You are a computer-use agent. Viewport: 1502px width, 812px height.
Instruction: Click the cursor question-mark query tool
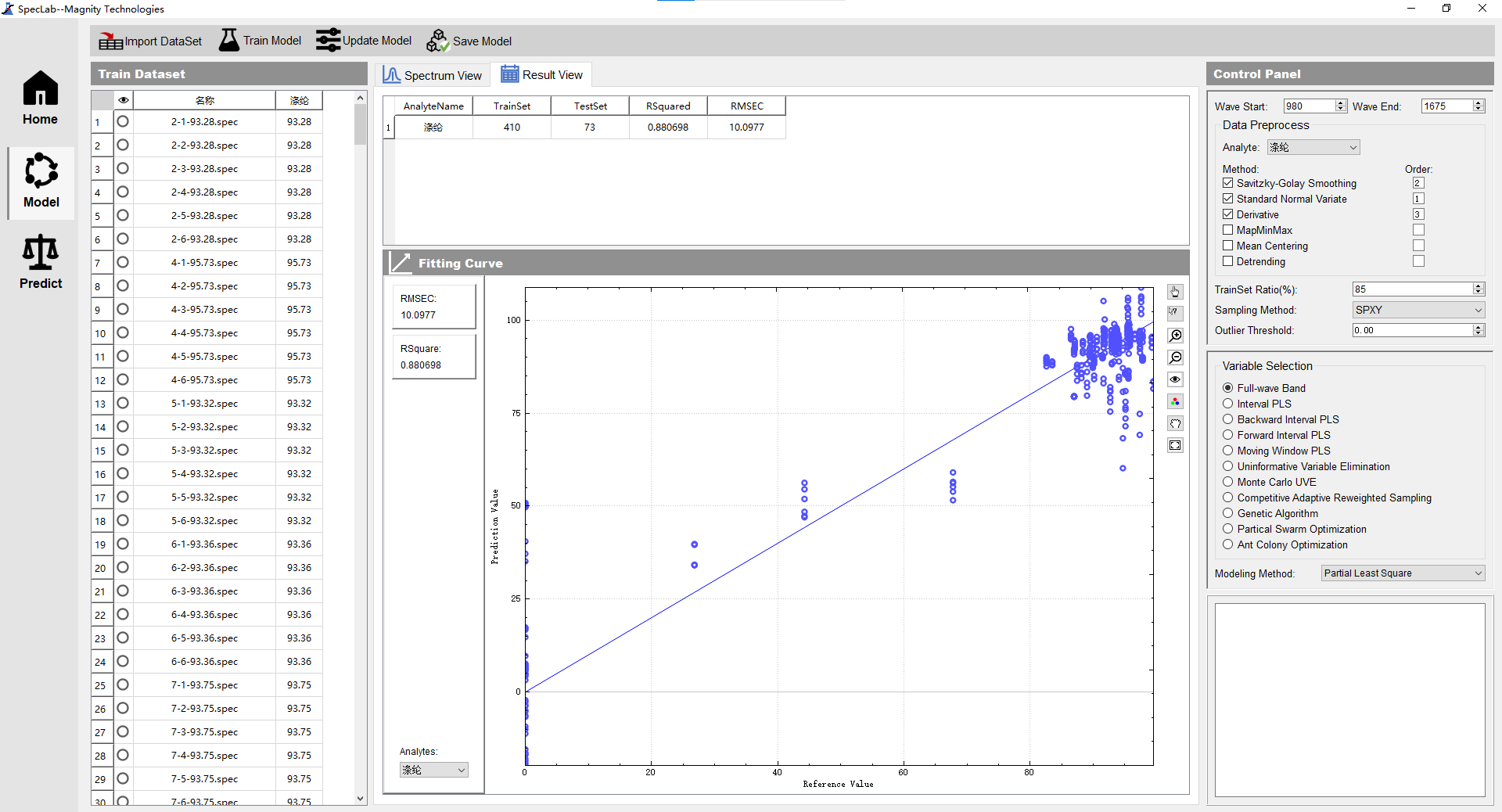pos(1175,313)
